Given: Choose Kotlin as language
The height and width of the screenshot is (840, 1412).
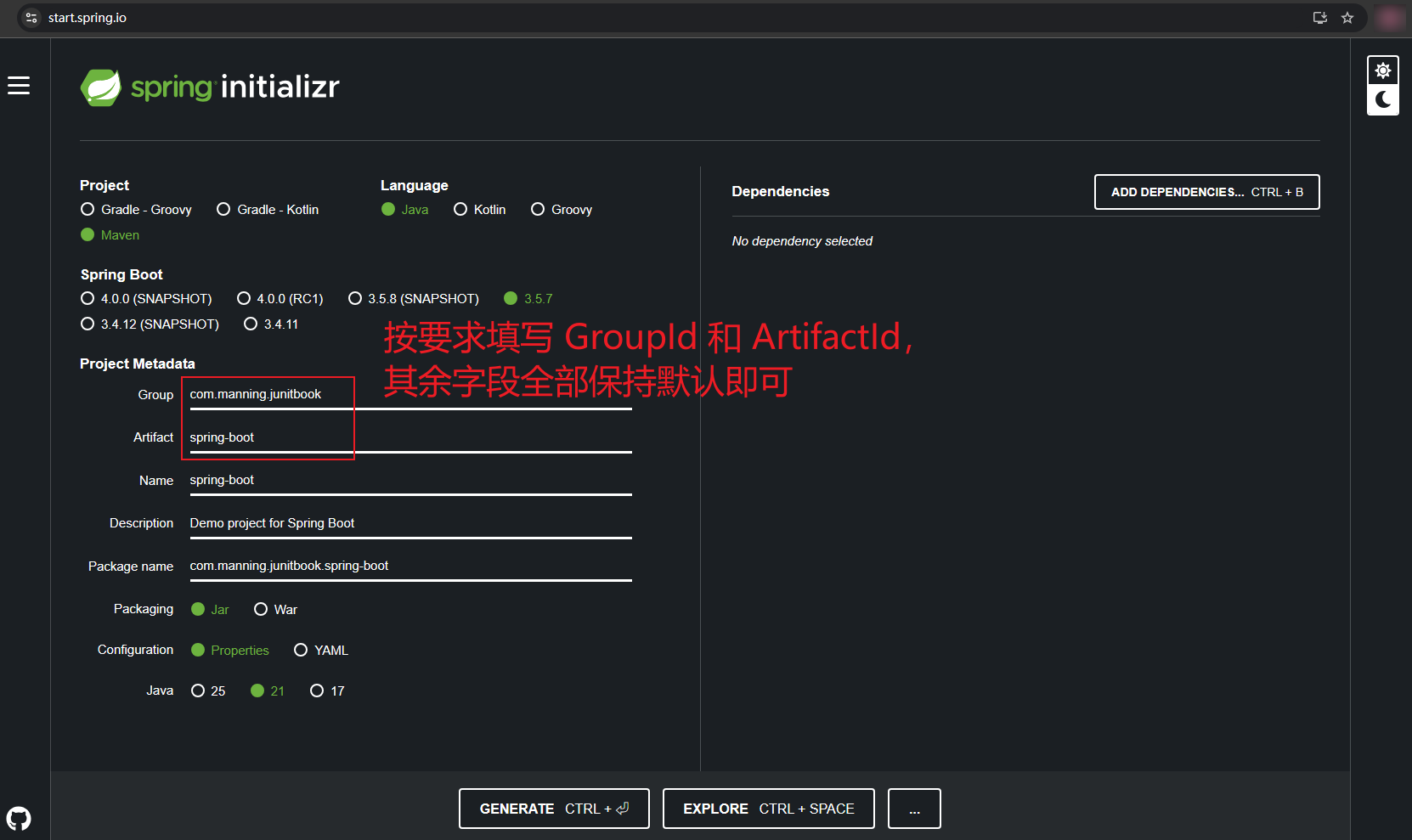Looking at the screenshot, I should click(480, 210).
